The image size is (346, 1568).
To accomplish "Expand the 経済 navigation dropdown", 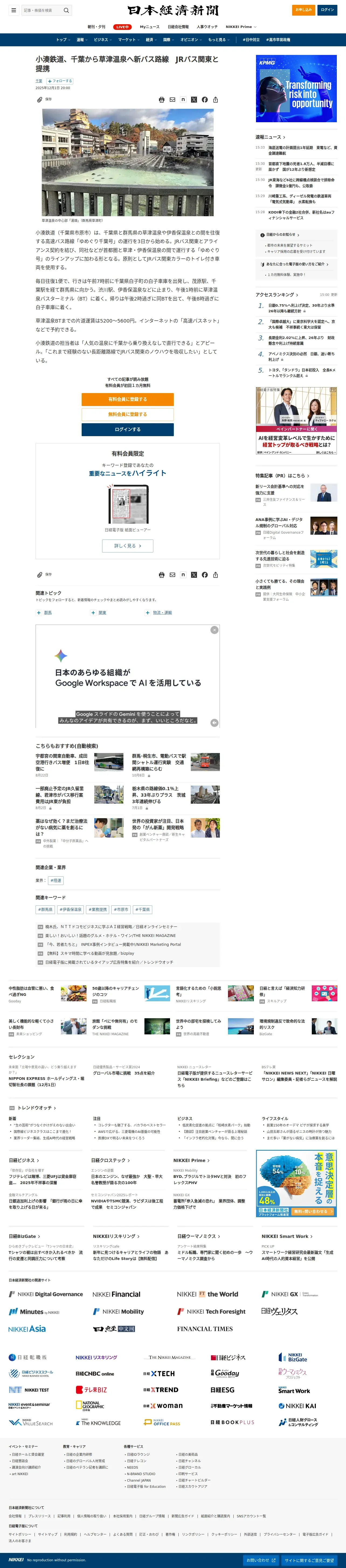I will [x=152, y=40].
